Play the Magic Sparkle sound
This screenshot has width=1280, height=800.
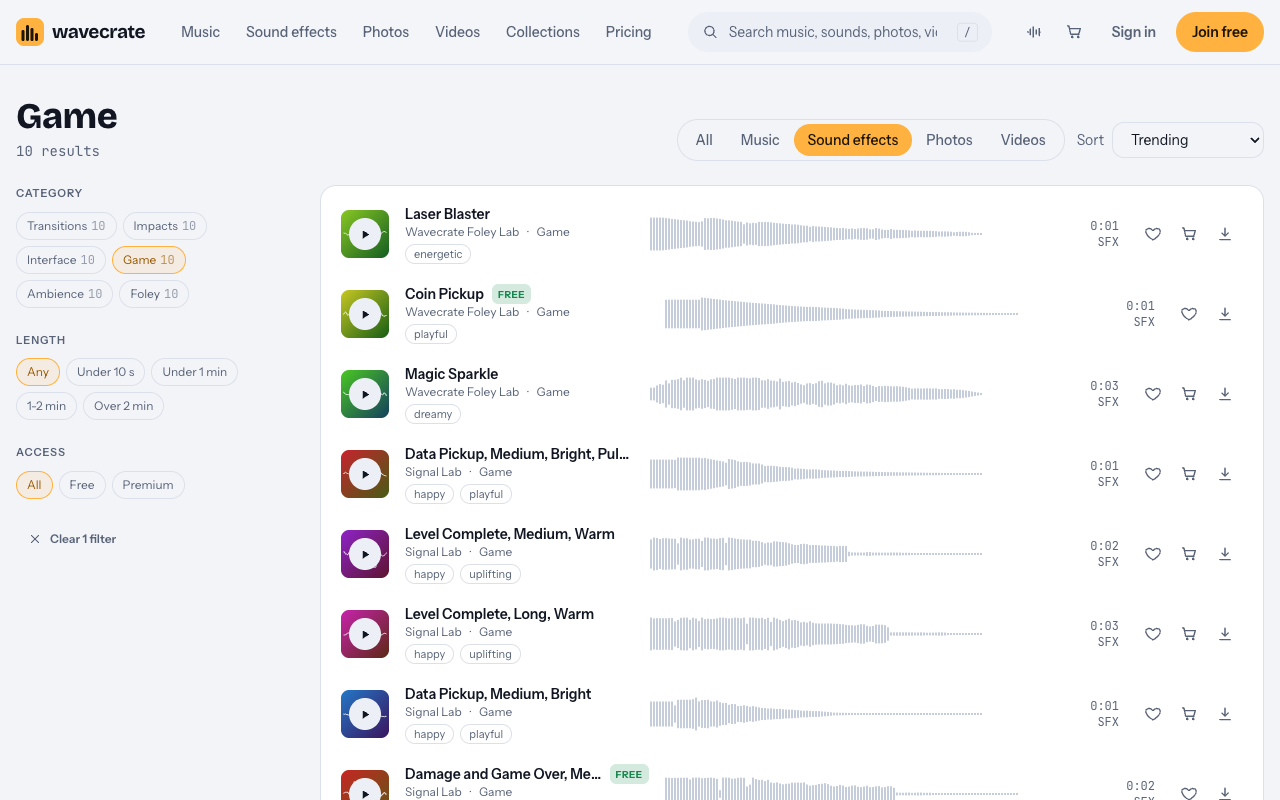pos(365,394)
